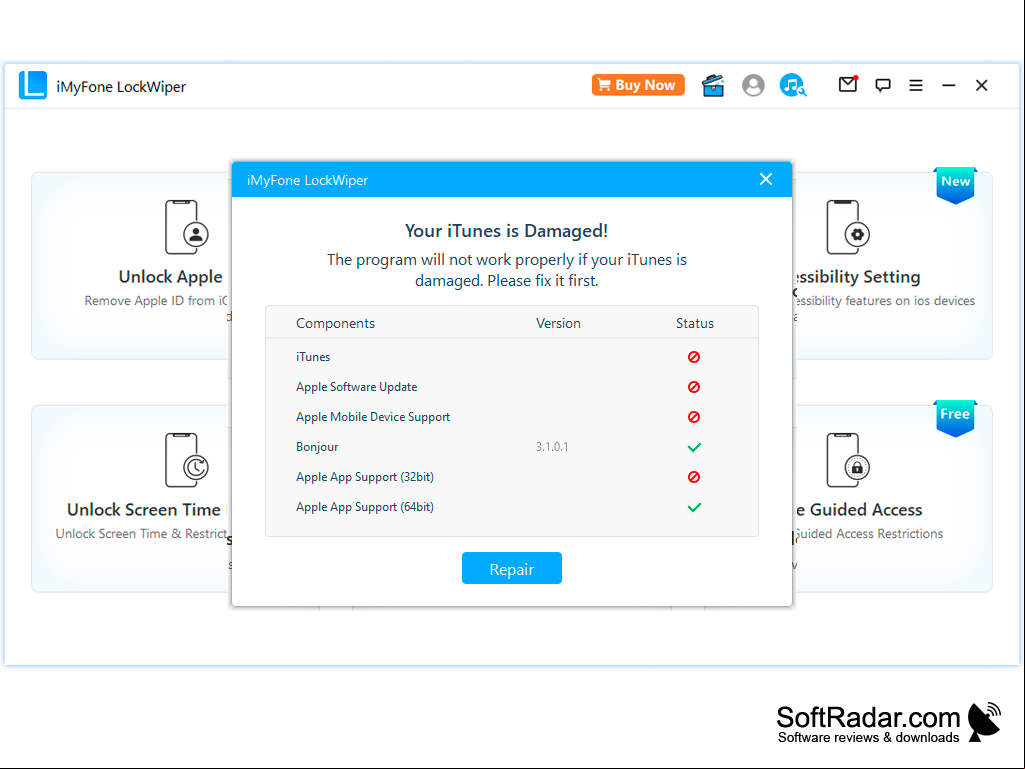Select Apple App Support (32bit) text
1025x769 pixels.
pos(365,477)
